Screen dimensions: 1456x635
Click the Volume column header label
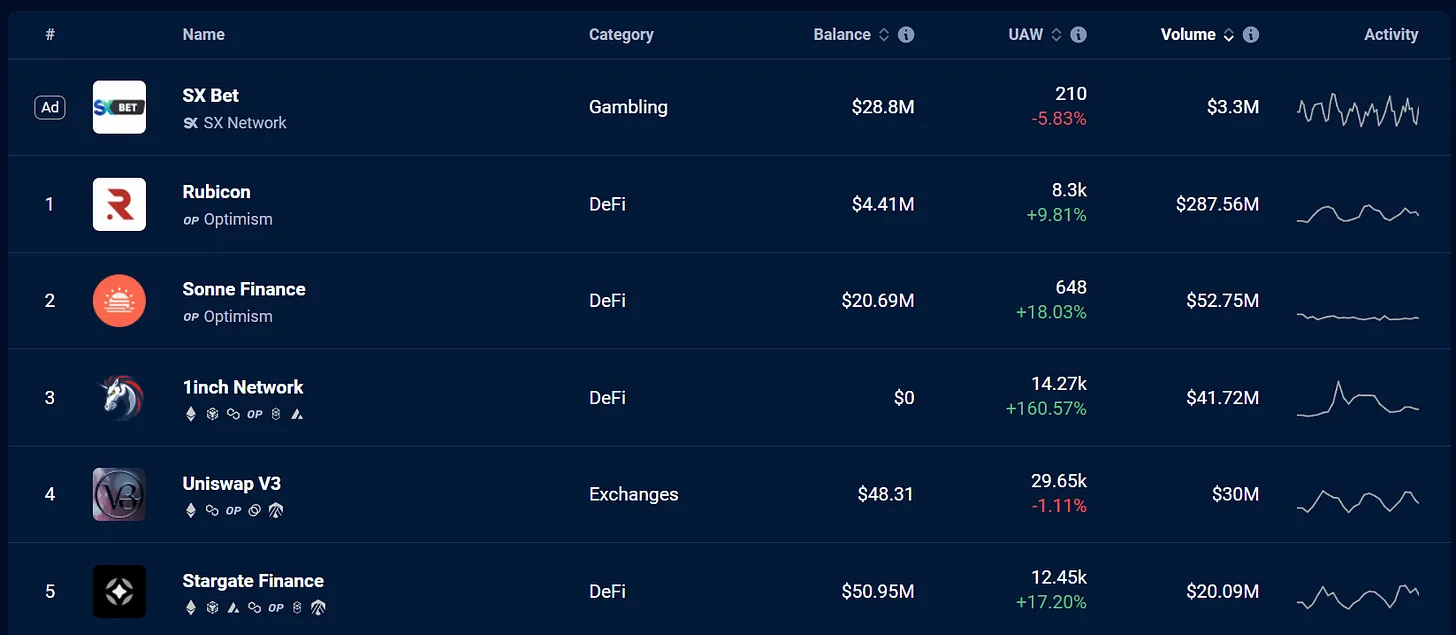[x=1188, y=34]
